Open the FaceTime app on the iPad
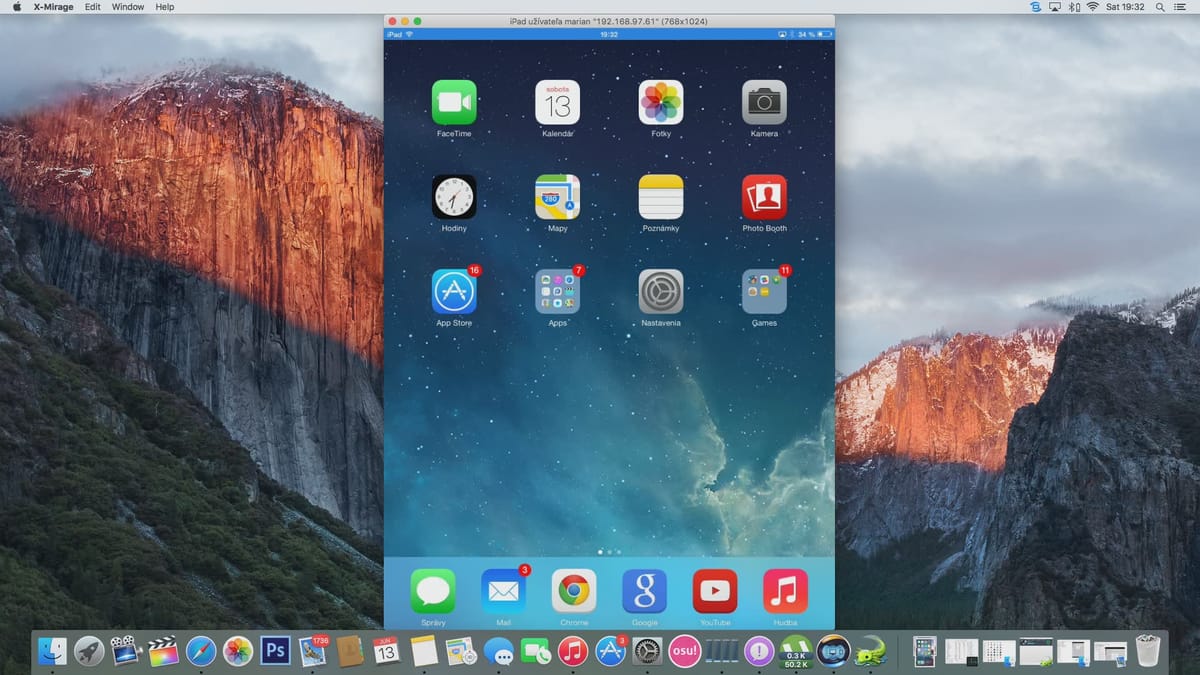The width and height of the screenshot is (1200, 675). click(454, 102)
